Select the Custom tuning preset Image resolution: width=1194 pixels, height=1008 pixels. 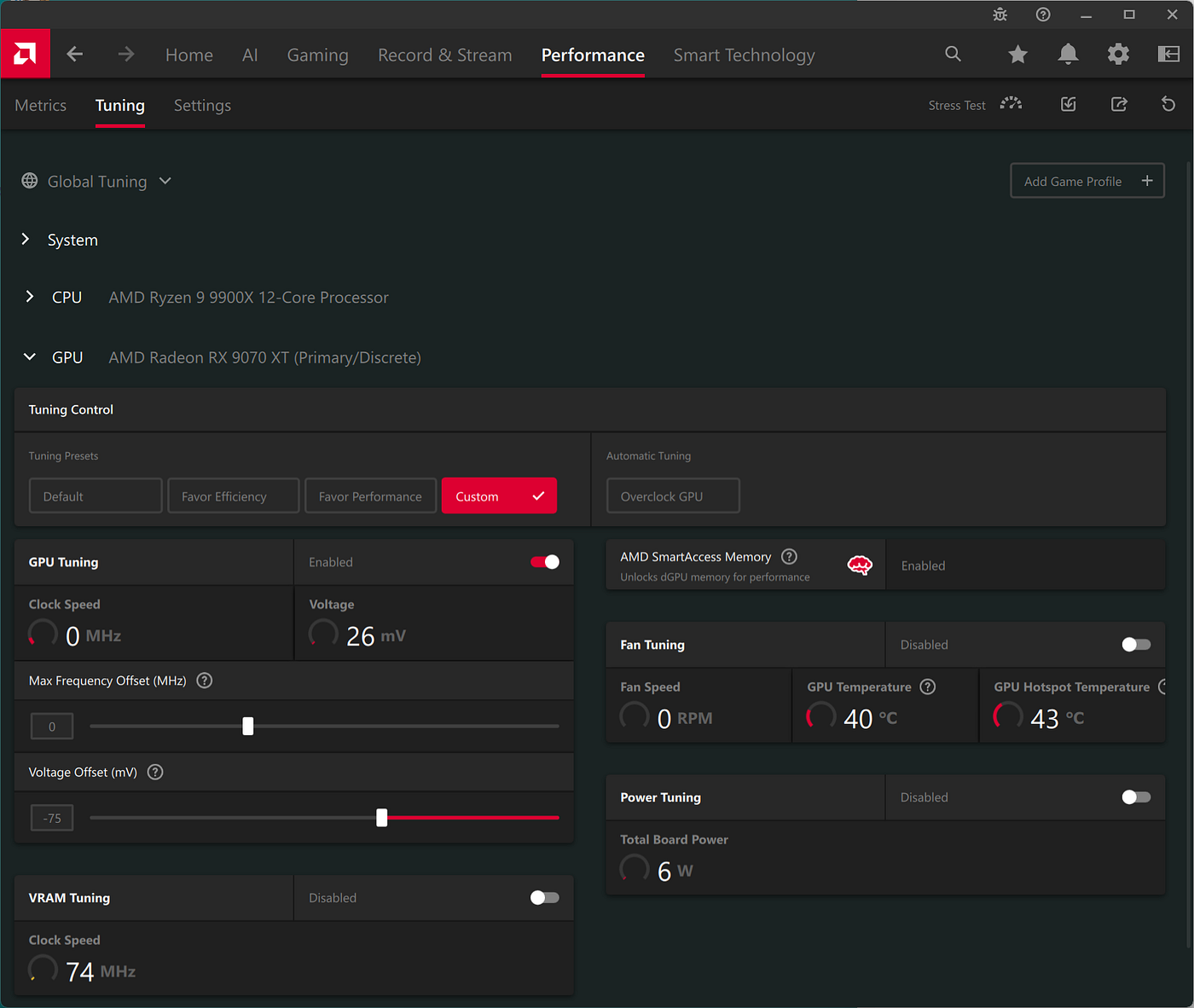(499, 495)
